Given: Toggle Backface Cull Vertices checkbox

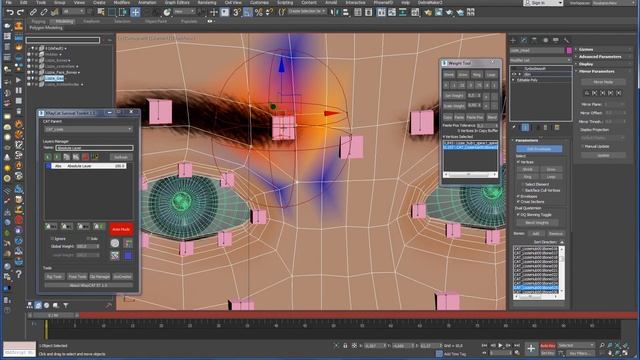Looking at the screenshot, I should click(x=523, y=190).
